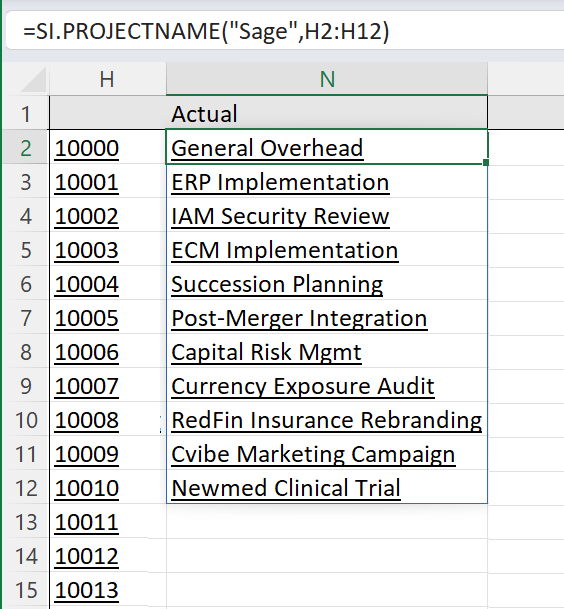Click the fill handle of cell N2
This screenshot has width=564, height=609.
[486, 162]
